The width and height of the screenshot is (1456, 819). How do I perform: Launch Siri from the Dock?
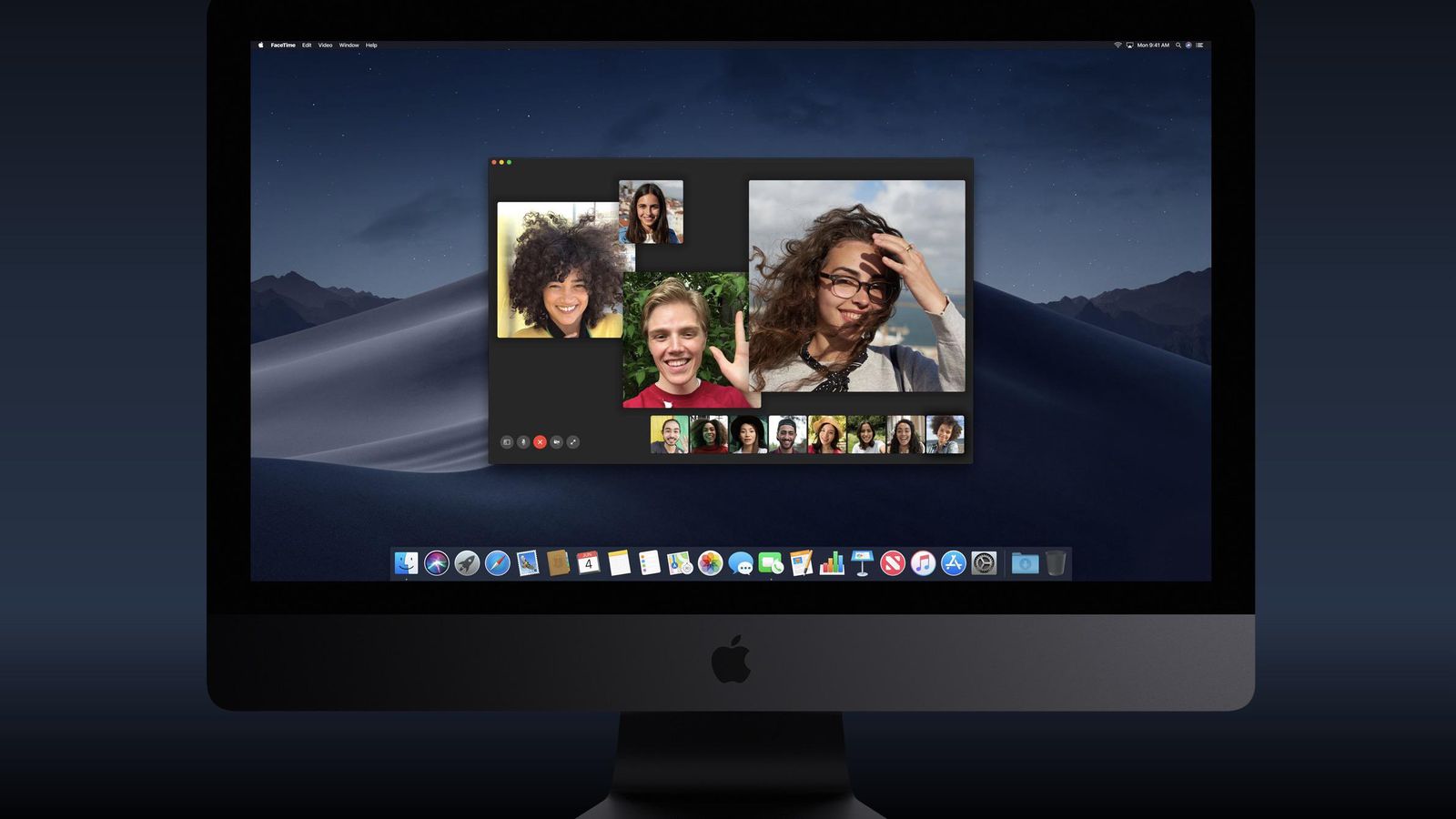coord(437,563)
